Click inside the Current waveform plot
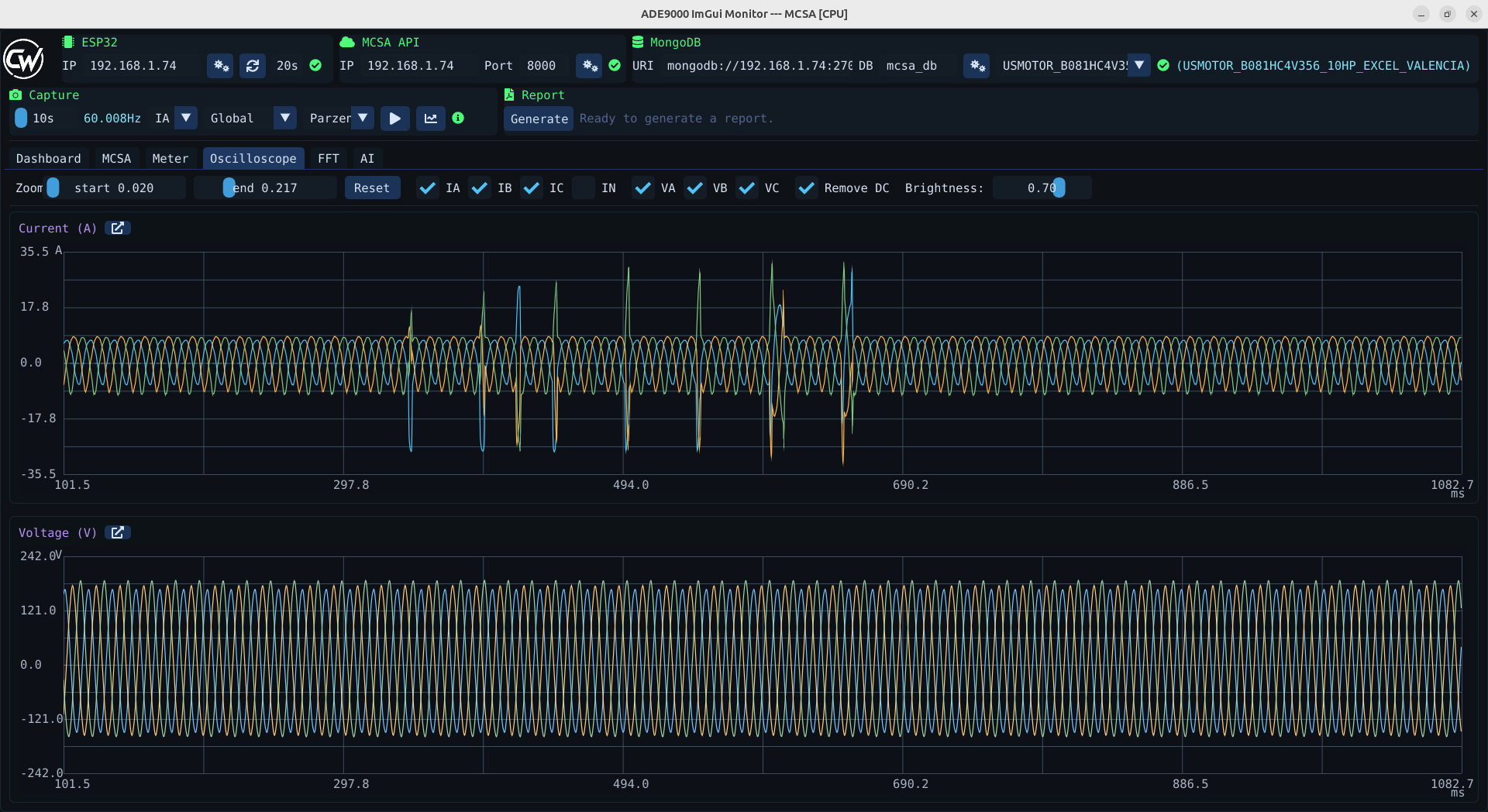1488x812 pixels. coord(763,363)
